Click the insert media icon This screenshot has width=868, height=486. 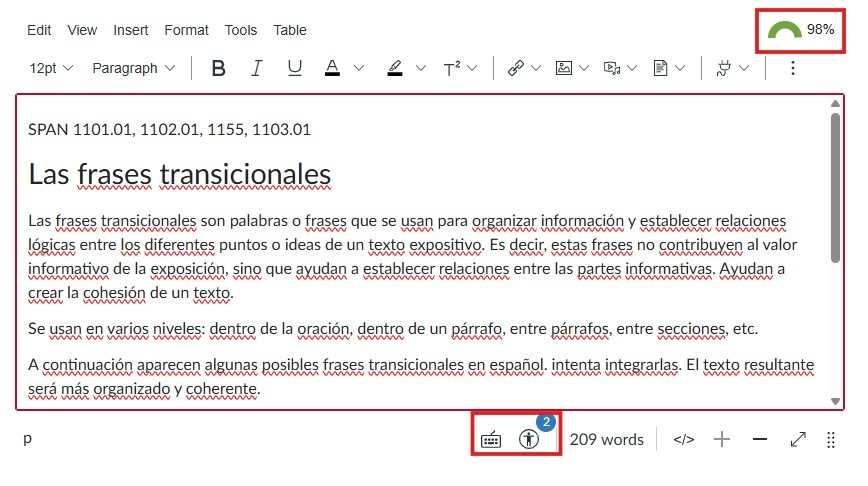(x=612, y=68)
